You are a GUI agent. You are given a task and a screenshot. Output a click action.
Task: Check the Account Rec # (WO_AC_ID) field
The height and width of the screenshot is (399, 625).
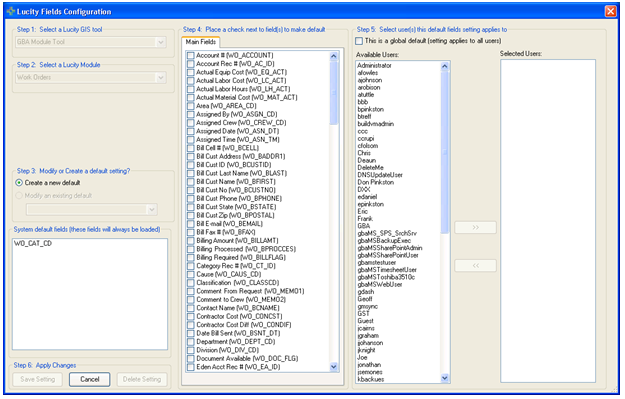click(x=191, y=64)
